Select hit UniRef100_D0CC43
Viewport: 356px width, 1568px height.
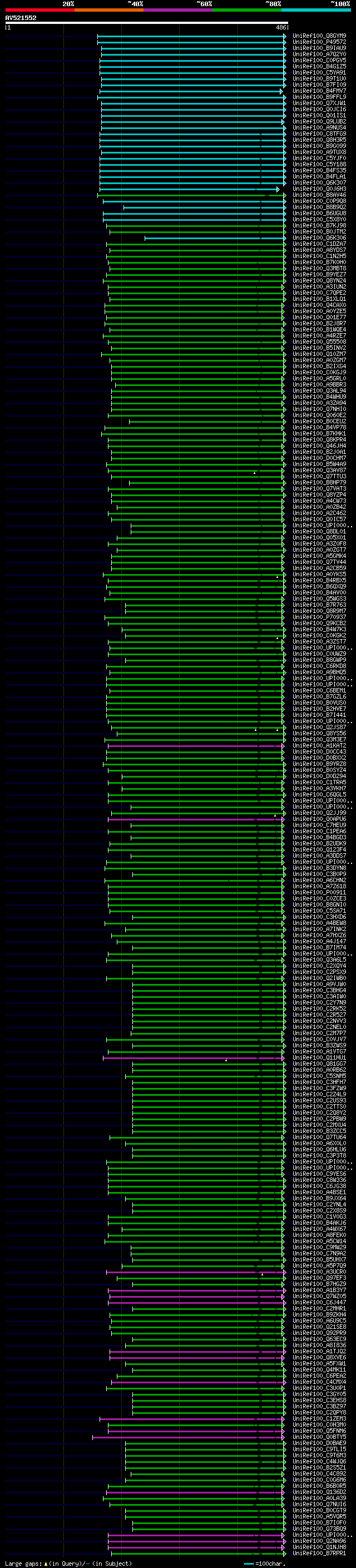(319, 752)
